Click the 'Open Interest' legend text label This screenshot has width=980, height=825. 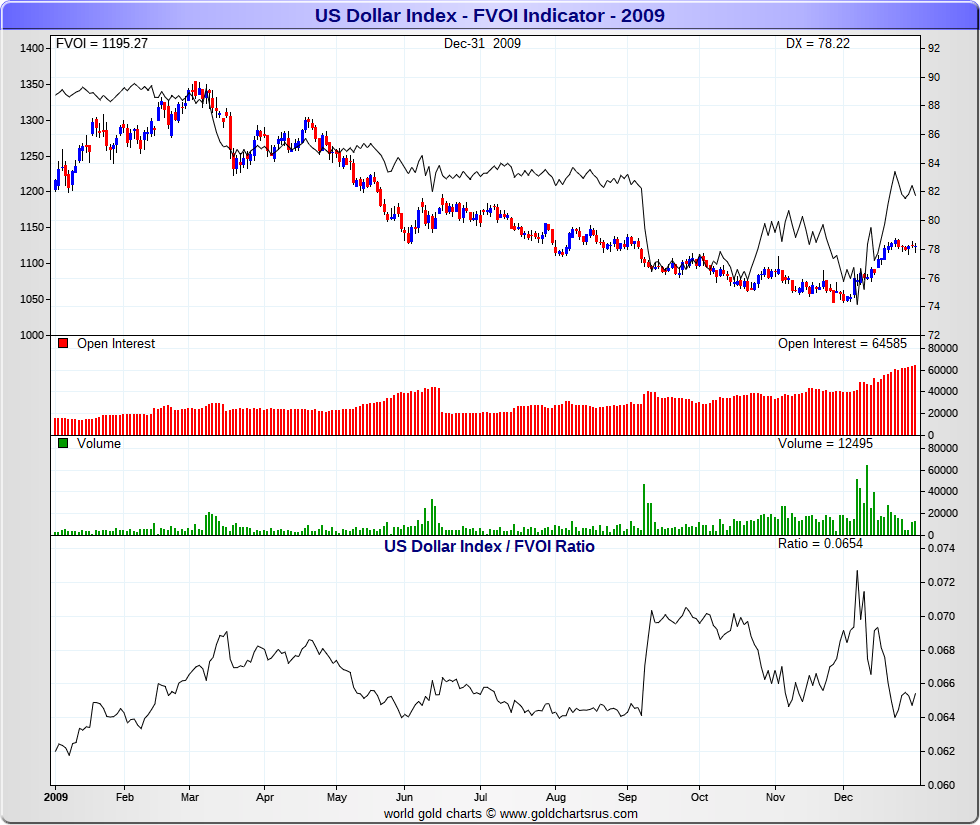tap(116, 344)
